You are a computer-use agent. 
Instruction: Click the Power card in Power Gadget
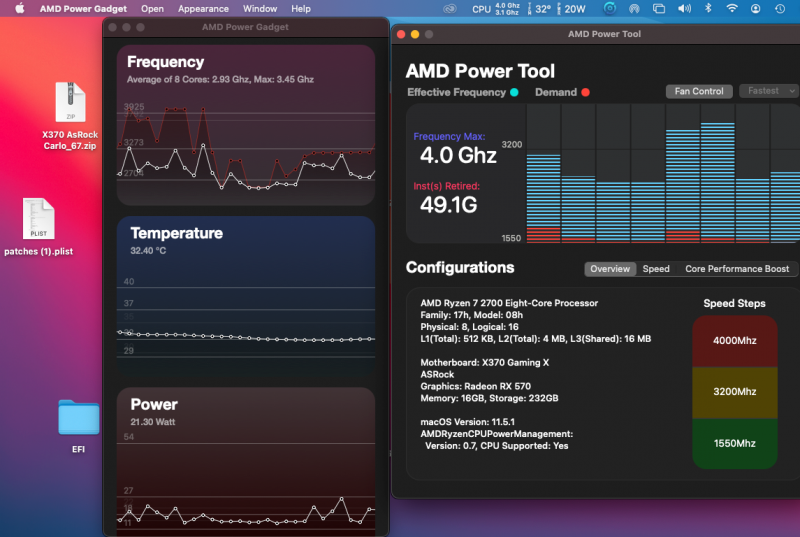246,462
